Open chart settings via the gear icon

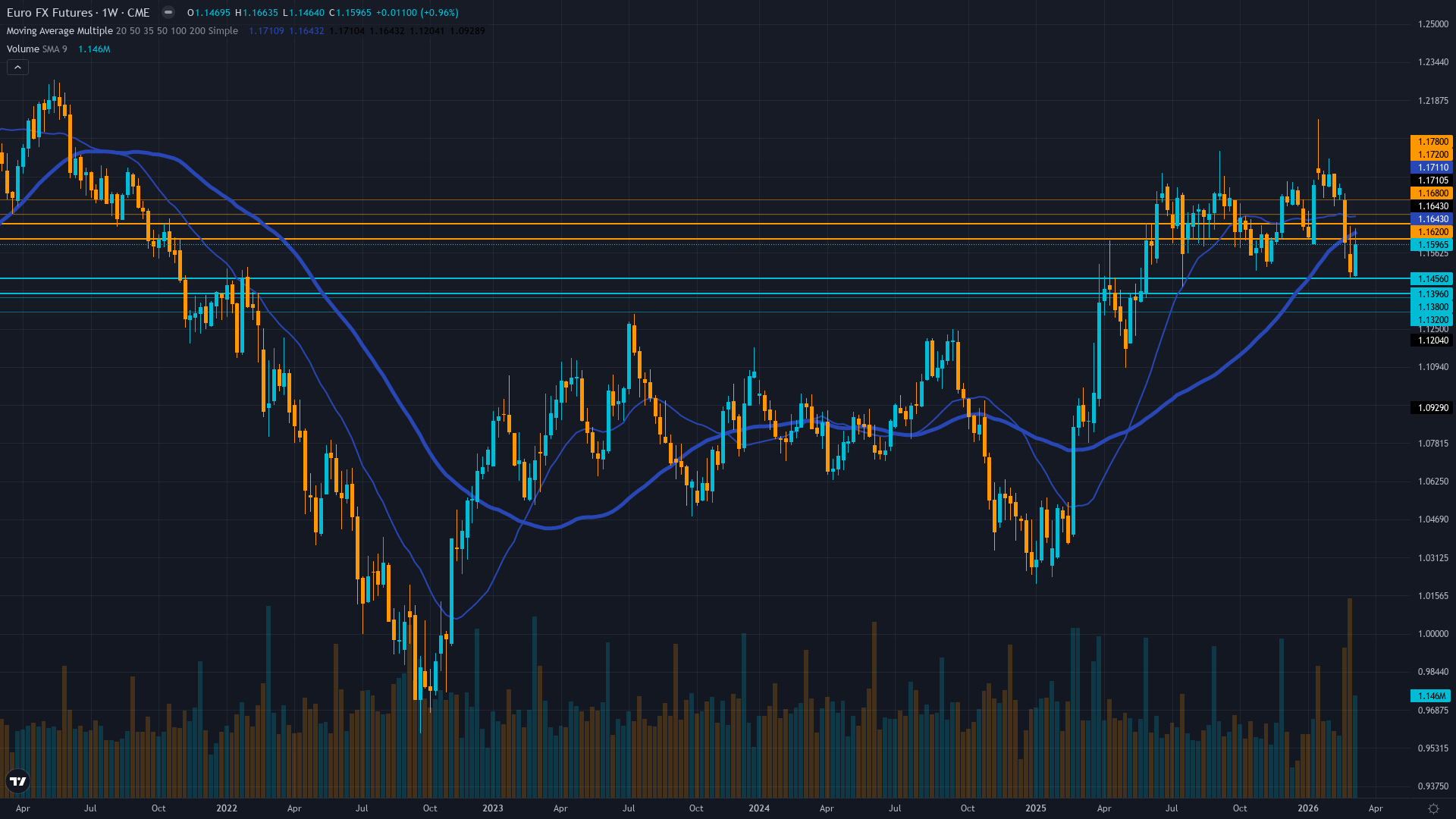(x=1433, y=808)
